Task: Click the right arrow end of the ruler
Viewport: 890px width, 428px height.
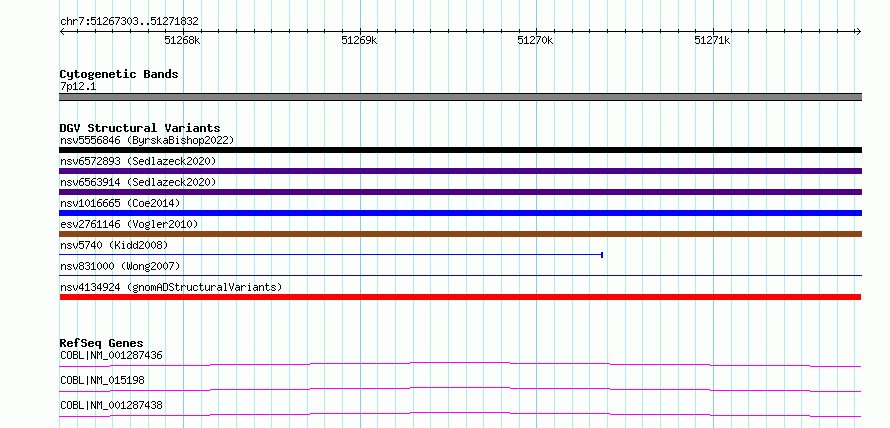Action: (x=859, y=32)
